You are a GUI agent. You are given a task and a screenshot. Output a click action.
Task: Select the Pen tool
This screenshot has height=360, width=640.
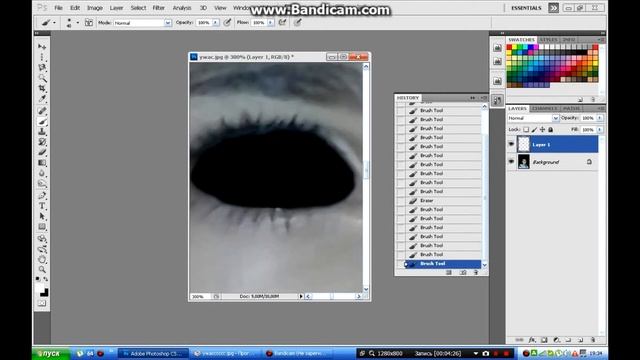42,196
